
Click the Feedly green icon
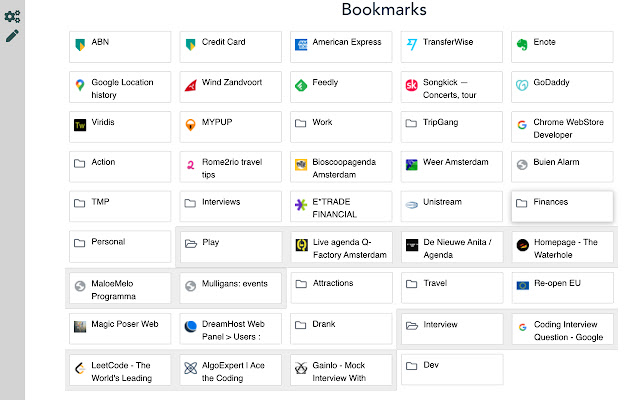[x=300, y=86]
